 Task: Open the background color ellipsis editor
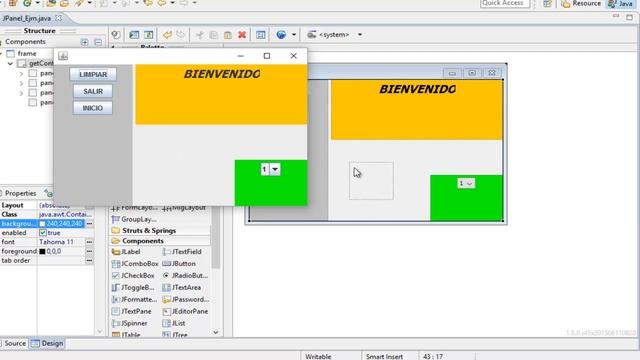pos(89,224)
